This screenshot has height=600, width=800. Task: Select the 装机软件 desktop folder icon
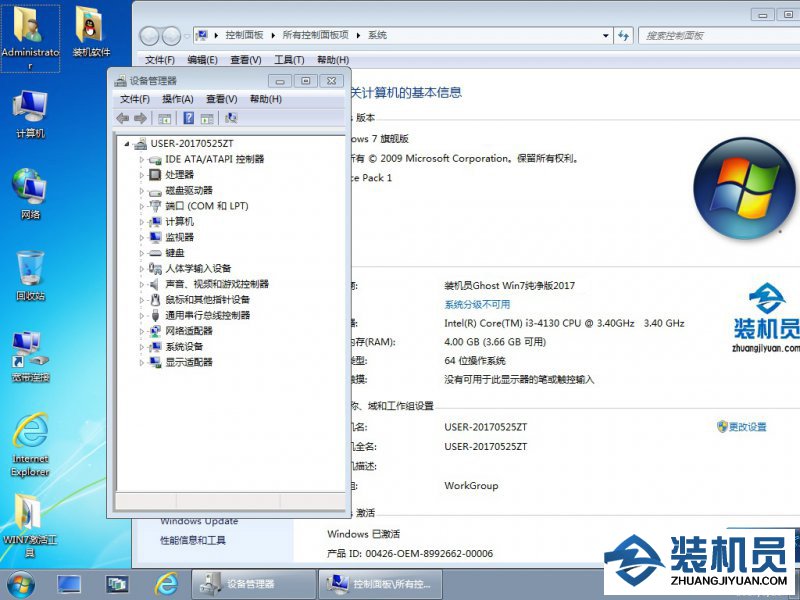pos(91,32)
